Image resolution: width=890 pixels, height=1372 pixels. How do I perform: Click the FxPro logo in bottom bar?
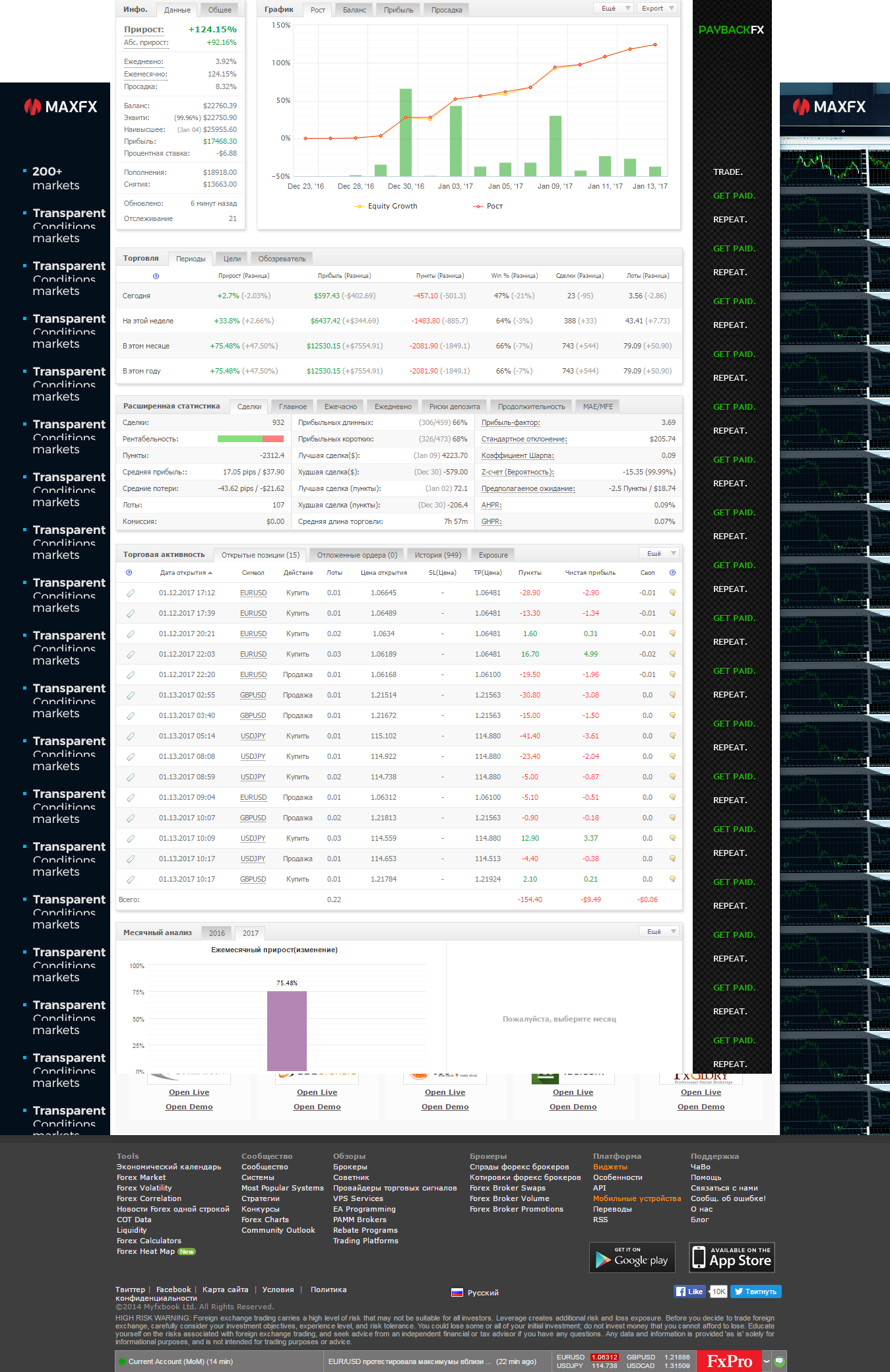click(729, 1361)
